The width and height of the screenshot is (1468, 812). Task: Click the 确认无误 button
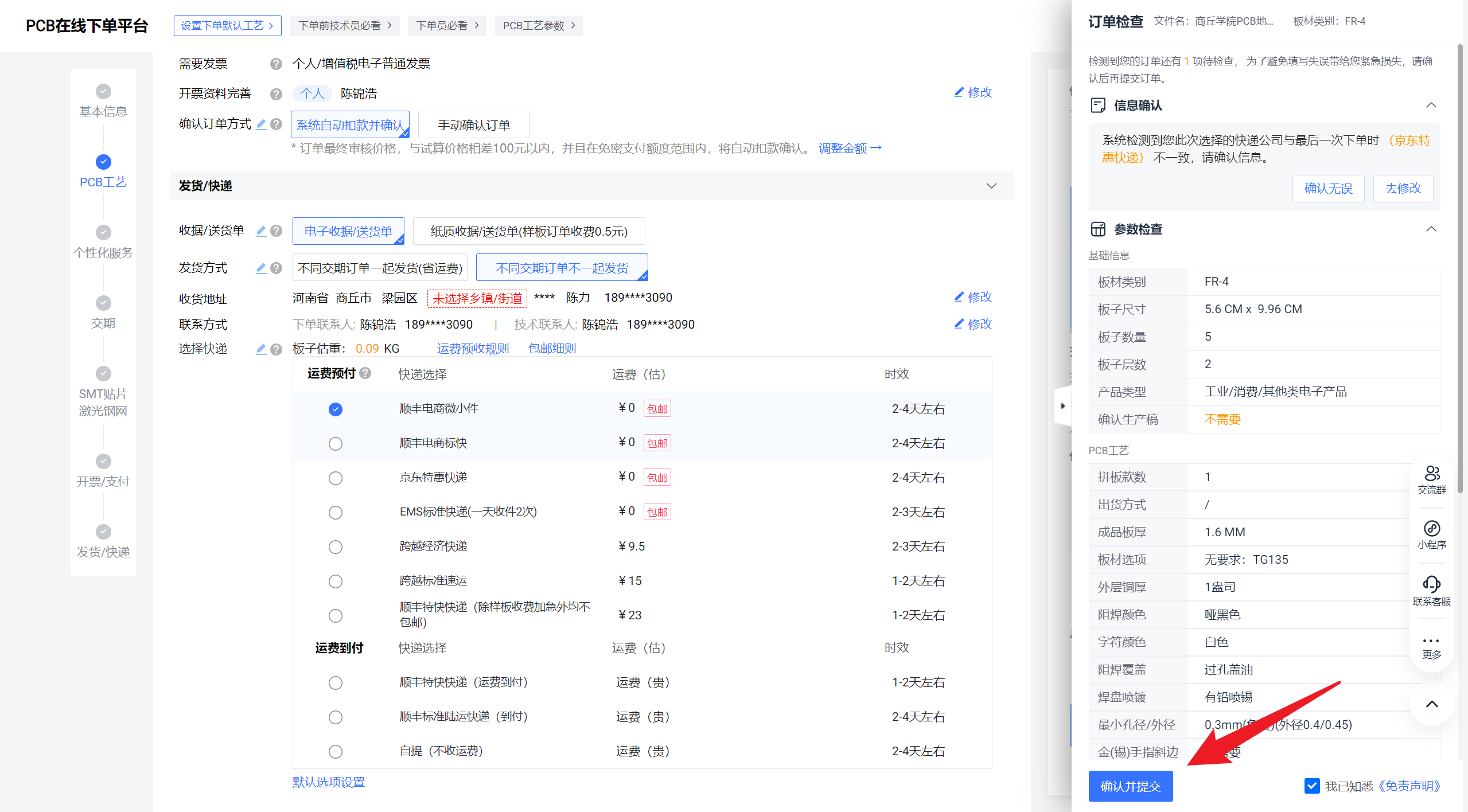click(x=1327, y=189)
